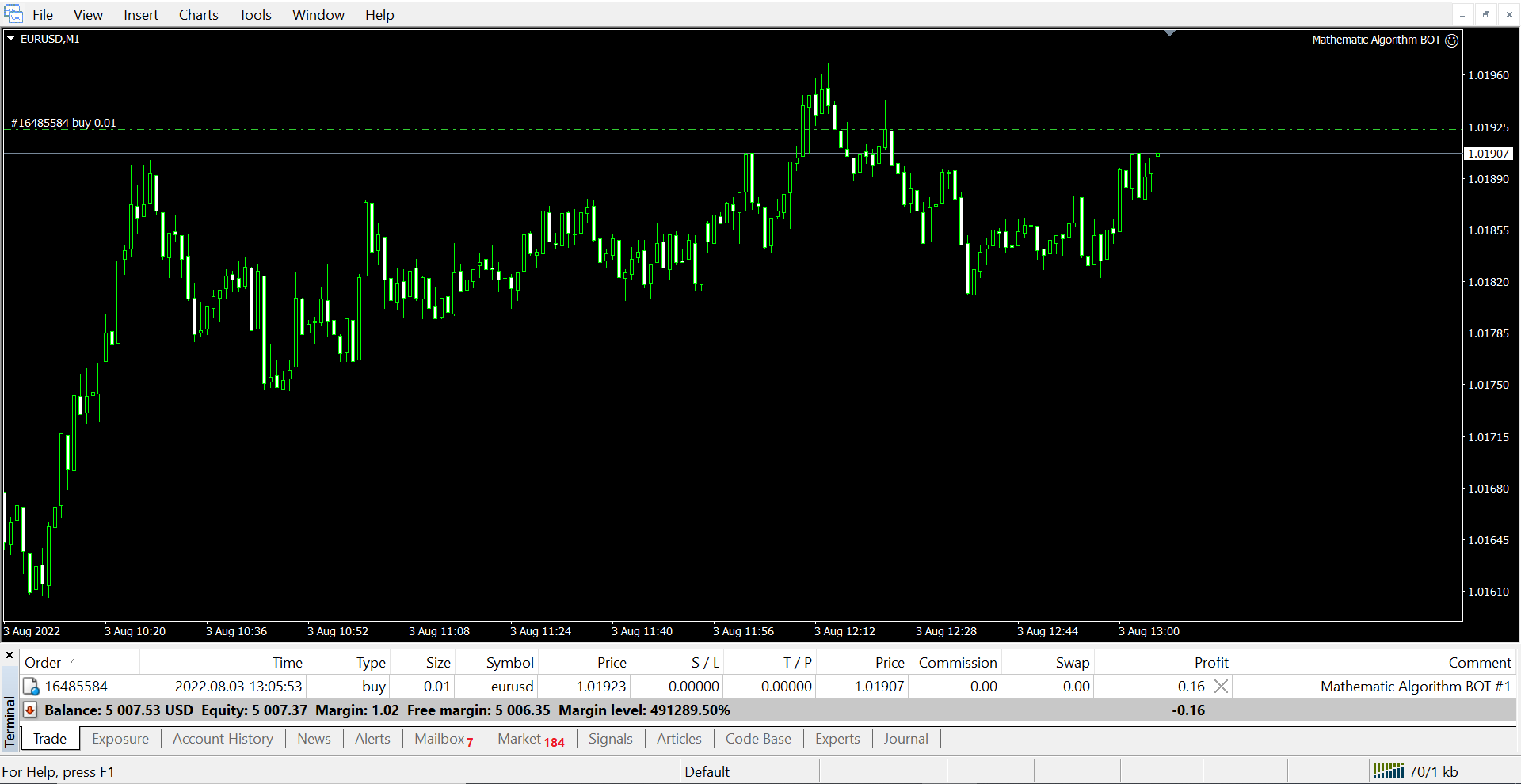Viewport: 1521px width, 784px height.
Task: Open the Code Base tab
Action: 758,739
